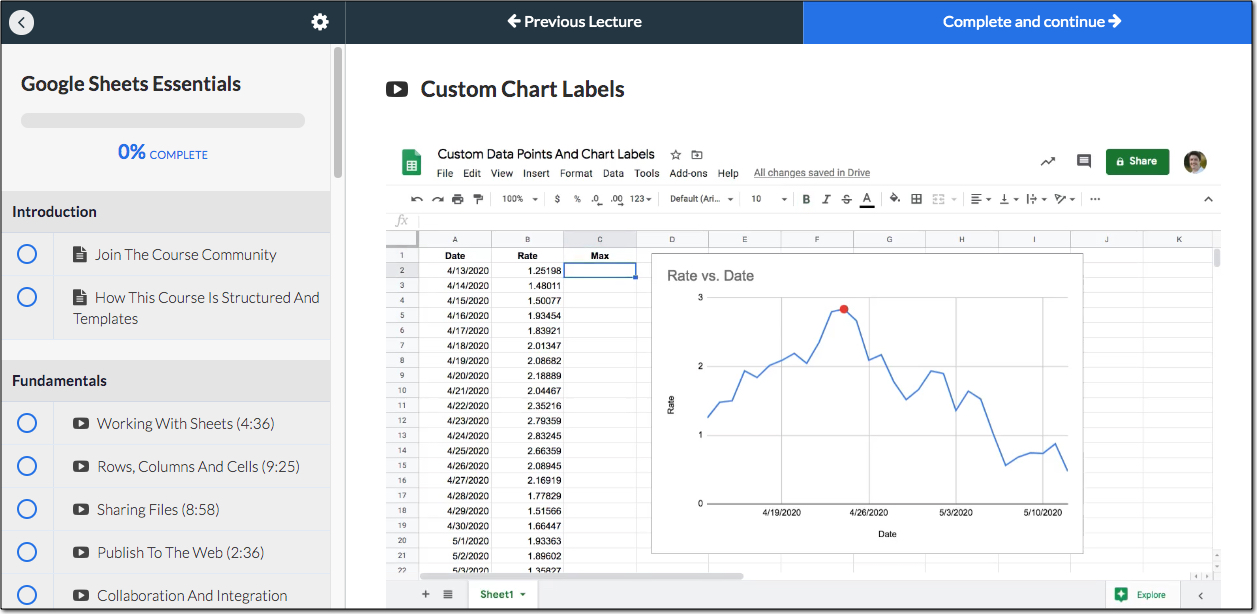The height and width of the screenshot is (614, 1257).
Task: Open horizontal align dropdown
Action: coord(980,199)
